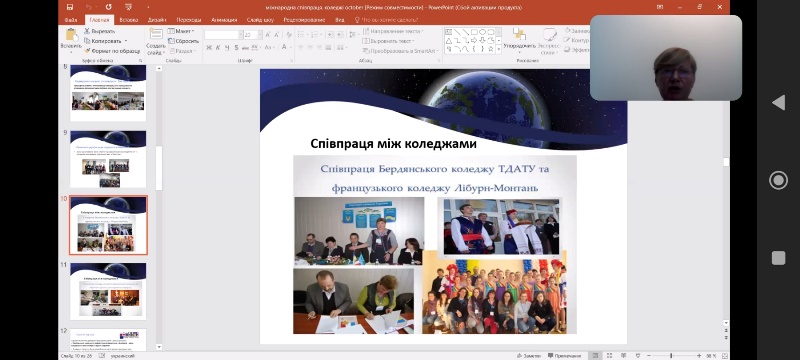Click the Вставить paste clipboard icon

point(71,35)
